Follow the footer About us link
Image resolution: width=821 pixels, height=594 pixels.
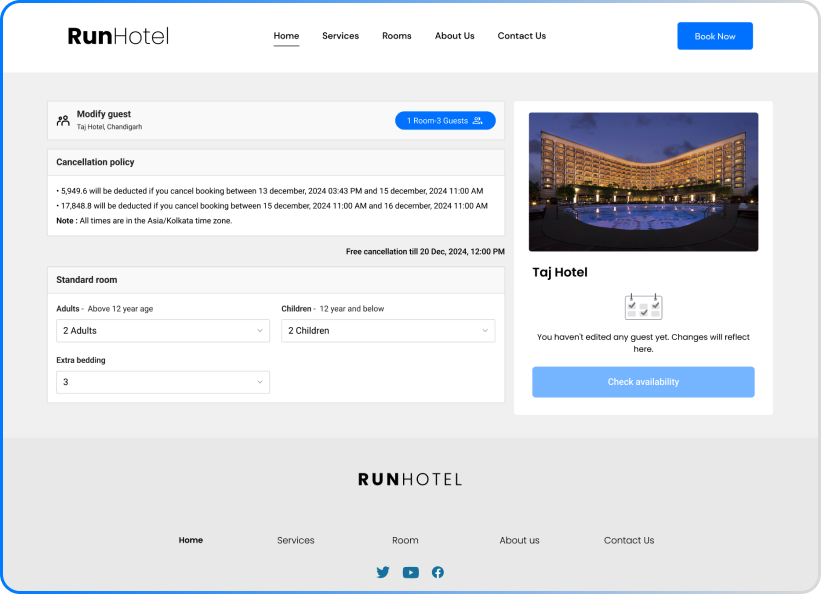coord(519,540)
